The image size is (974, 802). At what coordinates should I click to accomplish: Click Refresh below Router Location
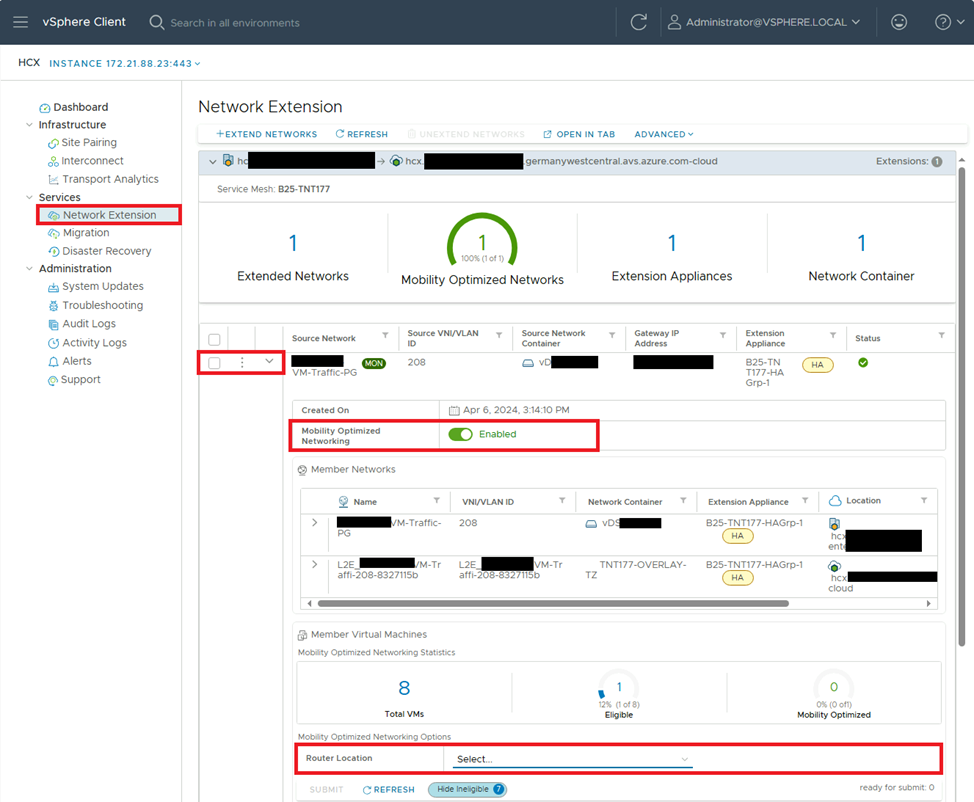tap(388, 790)
